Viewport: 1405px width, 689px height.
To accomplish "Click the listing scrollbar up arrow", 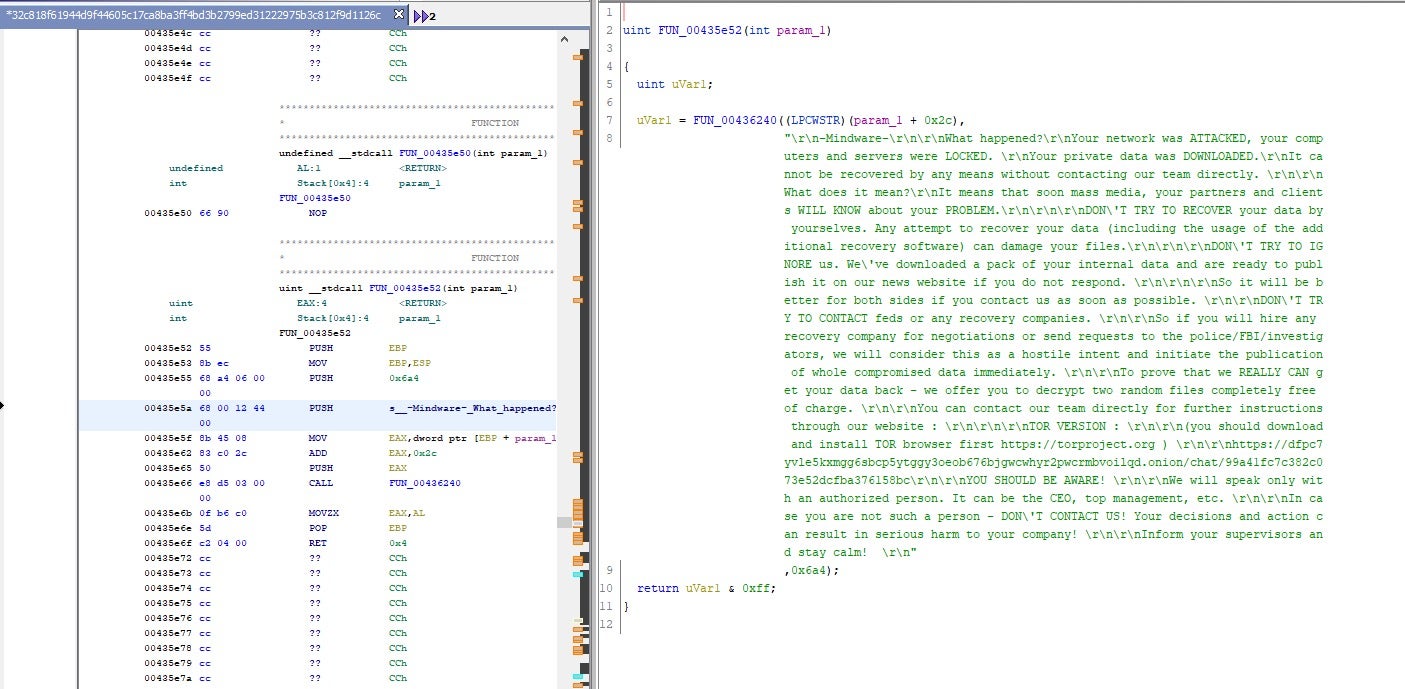I will pyautogui.click(x=566, y=39).
